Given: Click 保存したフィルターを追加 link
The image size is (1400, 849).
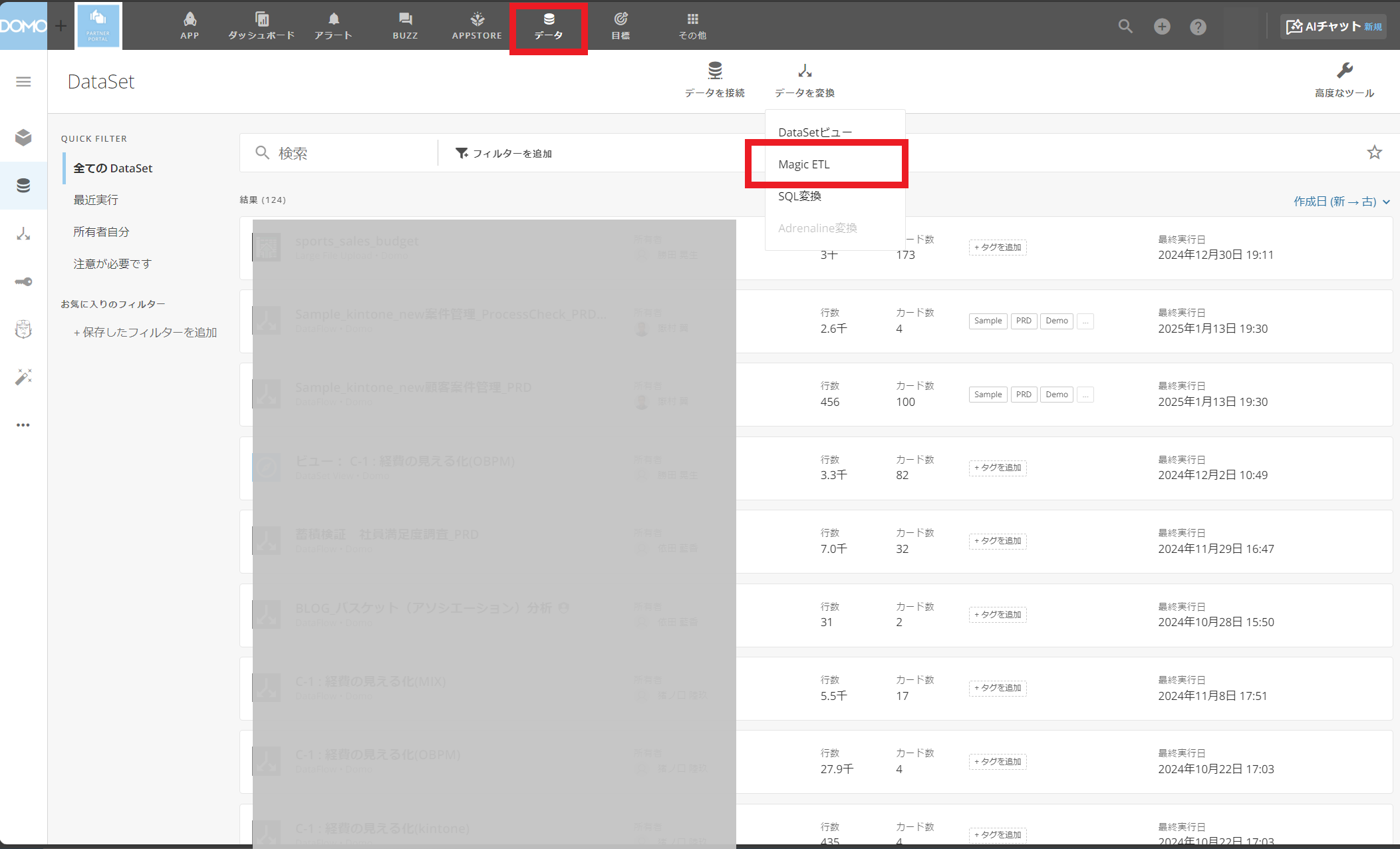Looking at the screenshot, I should click(x=145, y=333).
